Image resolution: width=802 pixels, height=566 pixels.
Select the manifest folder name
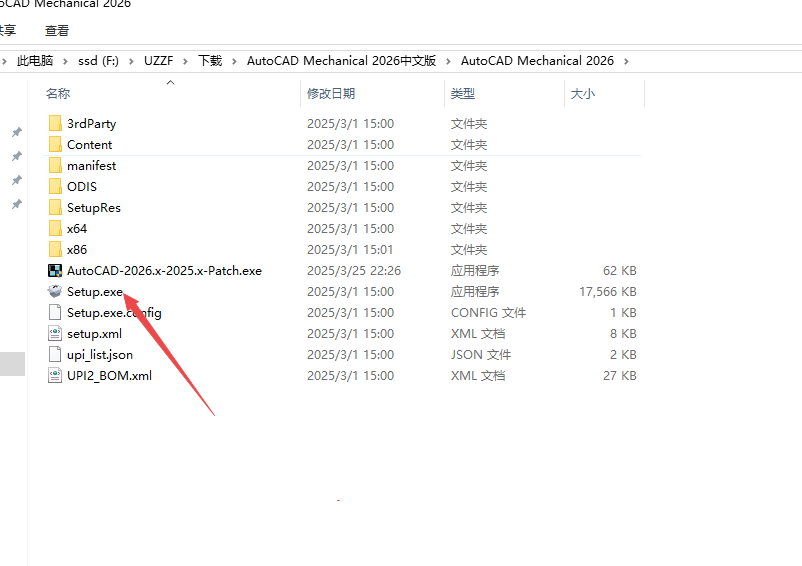coord(91,166)
